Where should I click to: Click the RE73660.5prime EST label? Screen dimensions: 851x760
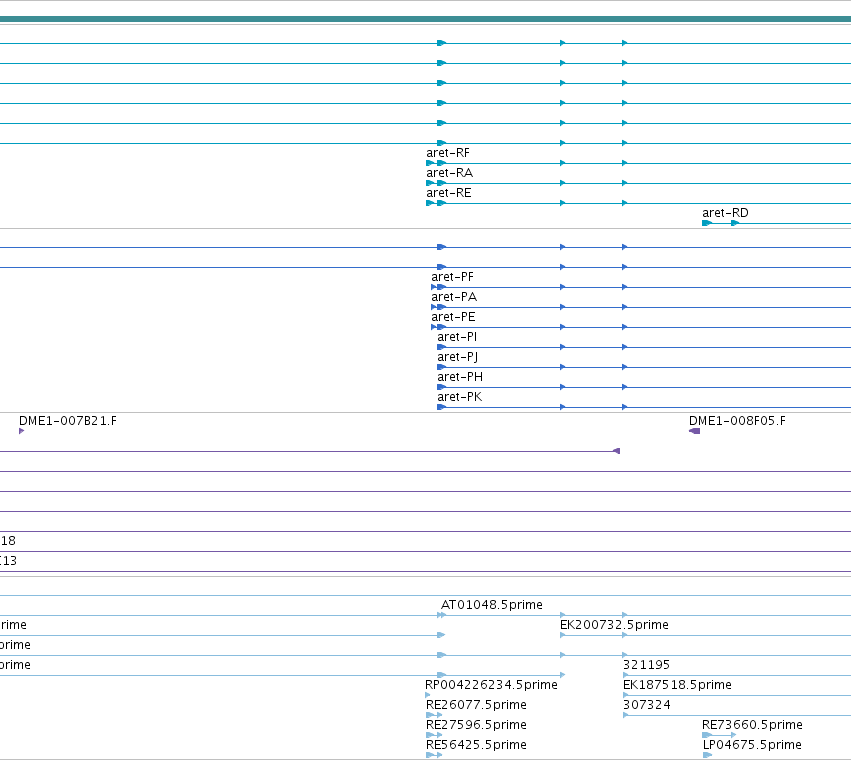tap(752, 725)
